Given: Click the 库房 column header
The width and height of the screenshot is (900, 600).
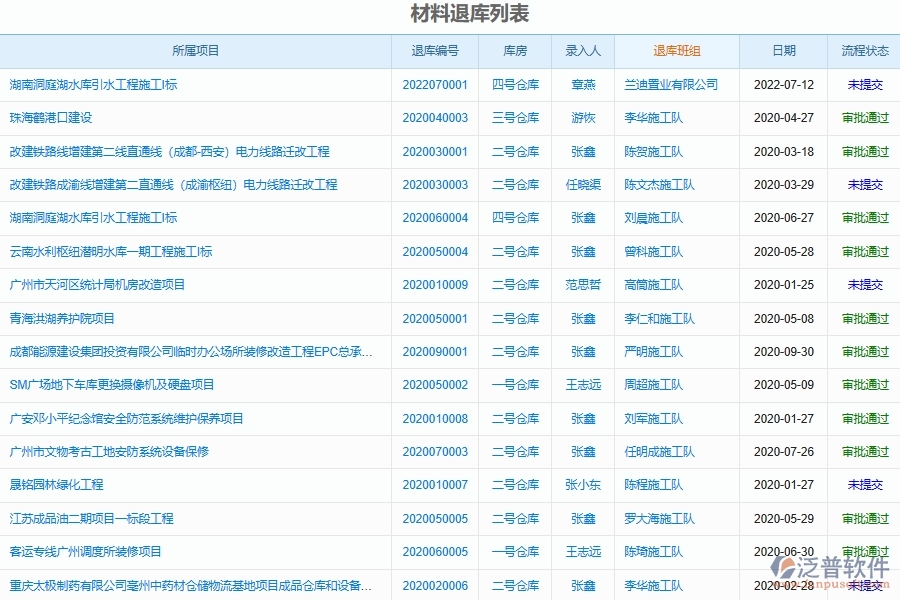Looking at the screenshot, I should click(515, 51).
